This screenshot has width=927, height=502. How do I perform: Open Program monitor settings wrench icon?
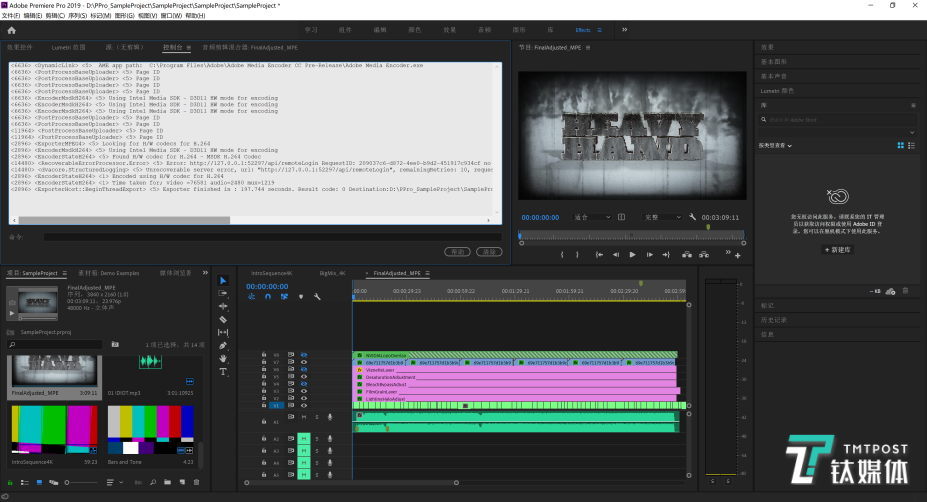(x=692, y=217)
